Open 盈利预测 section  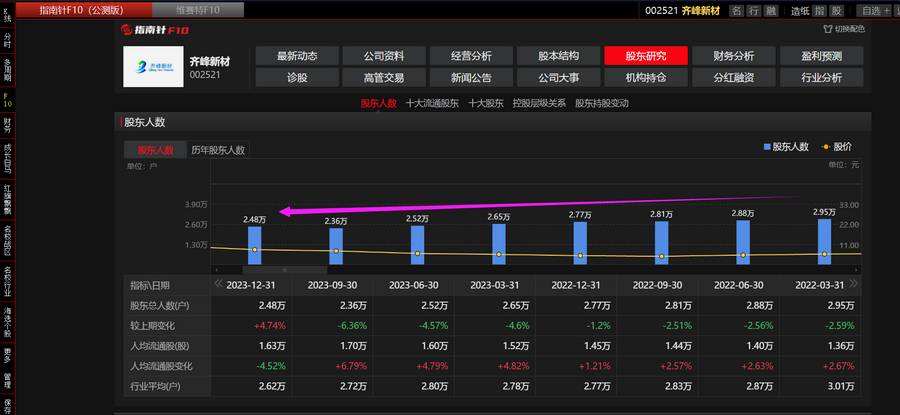(821, 56)
